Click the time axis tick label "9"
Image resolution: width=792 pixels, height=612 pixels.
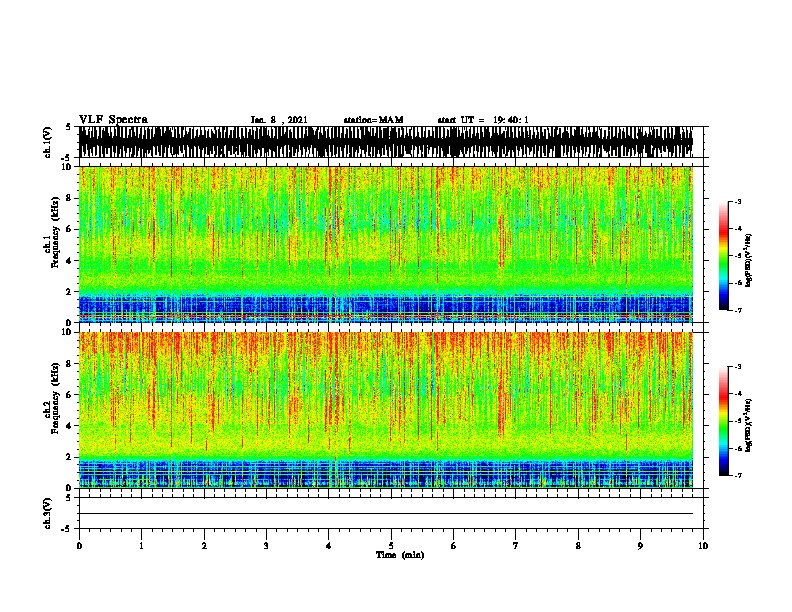point(640,546)
